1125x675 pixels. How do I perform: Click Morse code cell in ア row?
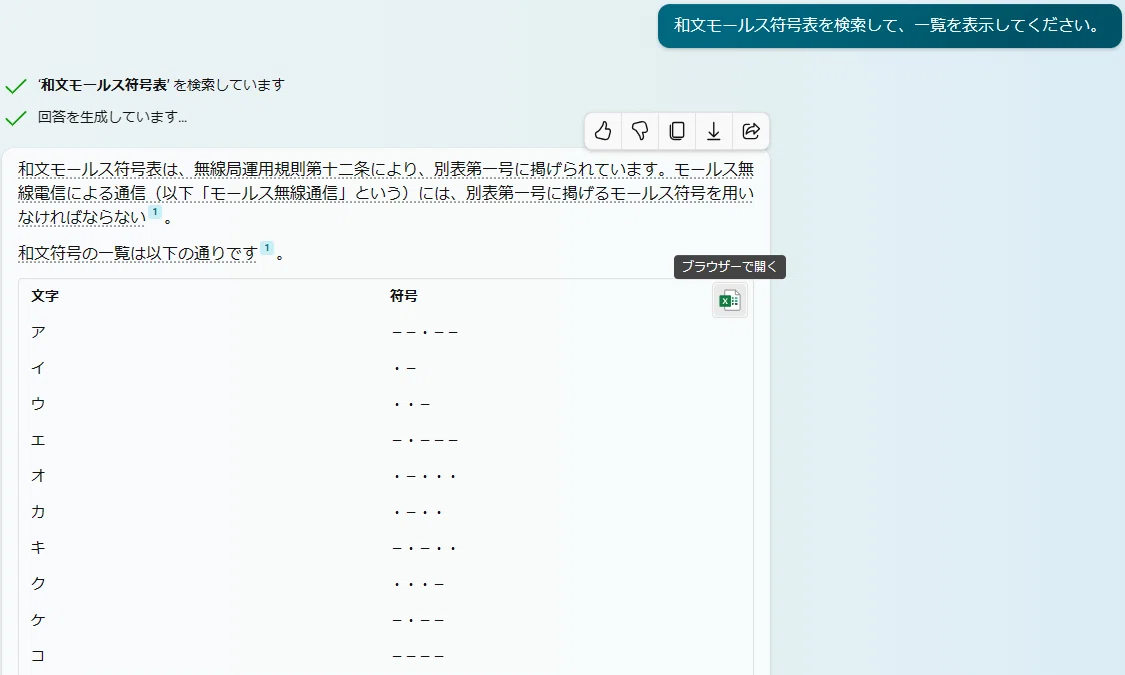pos(425,332)
